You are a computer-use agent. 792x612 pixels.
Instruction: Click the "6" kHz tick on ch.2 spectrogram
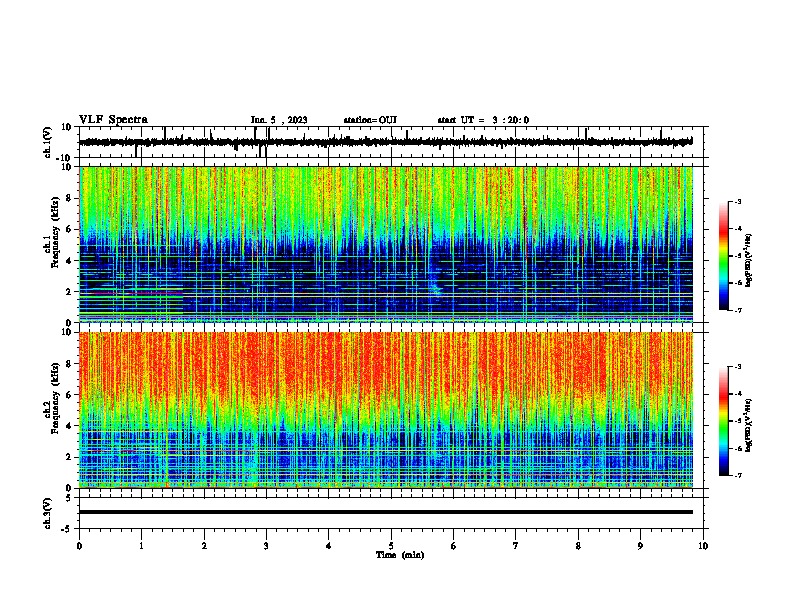[x=69, y=395]
